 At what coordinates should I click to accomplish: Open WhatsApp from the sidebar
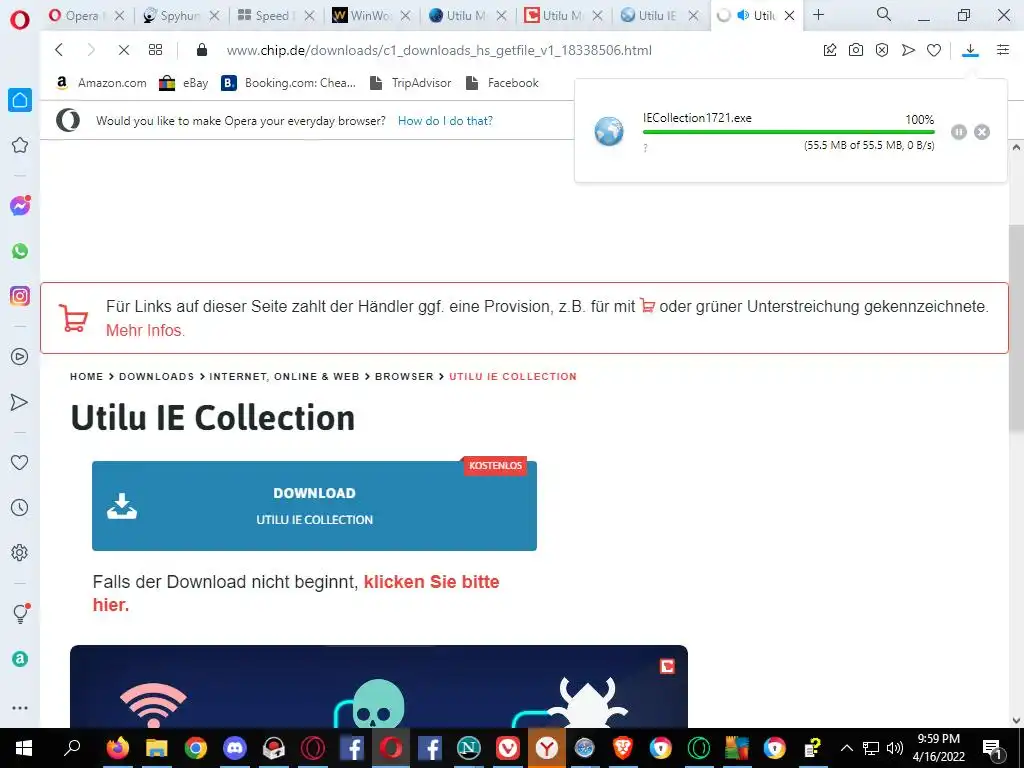coord(20,251)
